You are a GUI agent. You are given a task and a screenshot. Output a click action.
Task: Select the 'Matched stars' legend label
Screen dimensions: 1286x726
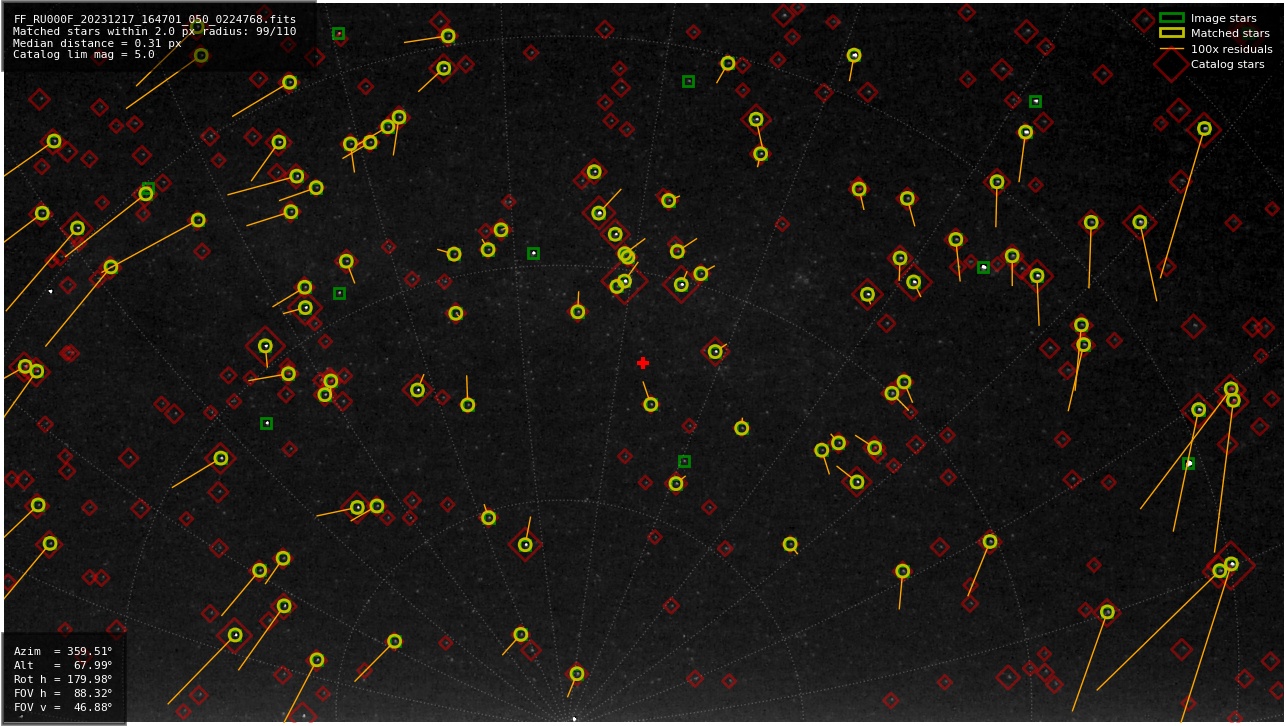coord(1230,33)
